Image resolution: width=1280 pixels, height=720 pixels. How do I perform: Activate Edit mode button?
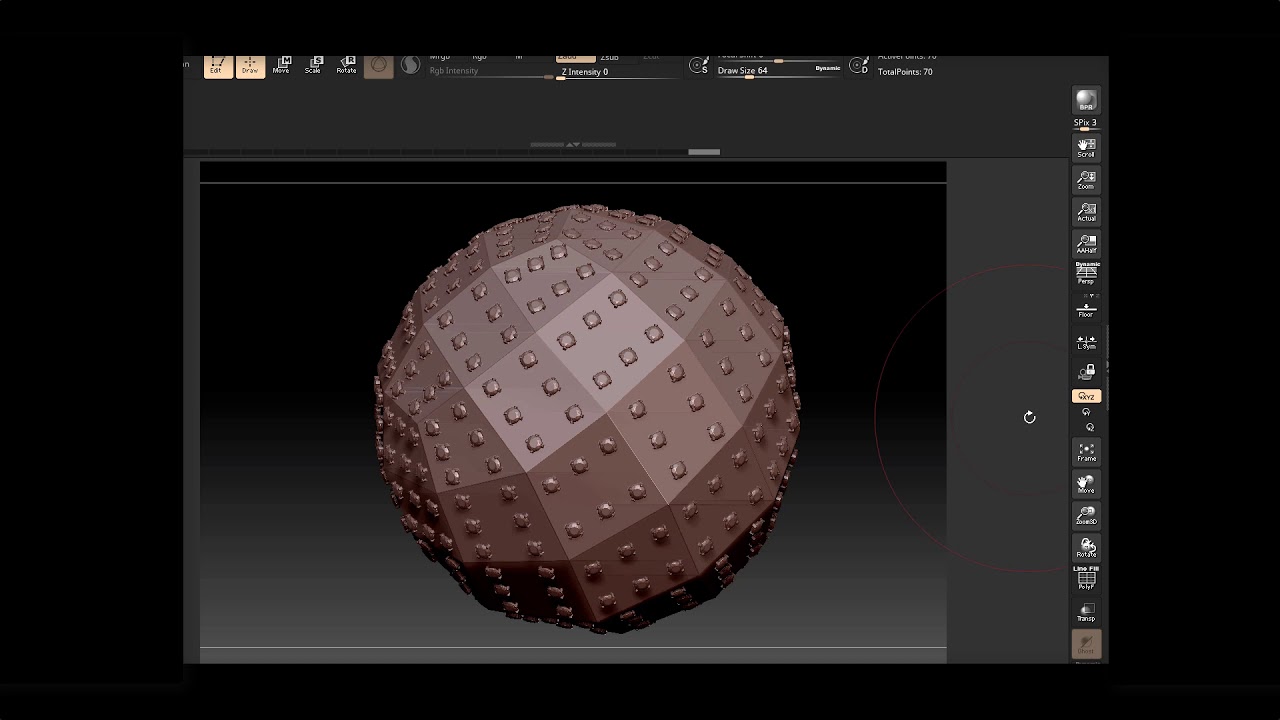click(218, 67)
